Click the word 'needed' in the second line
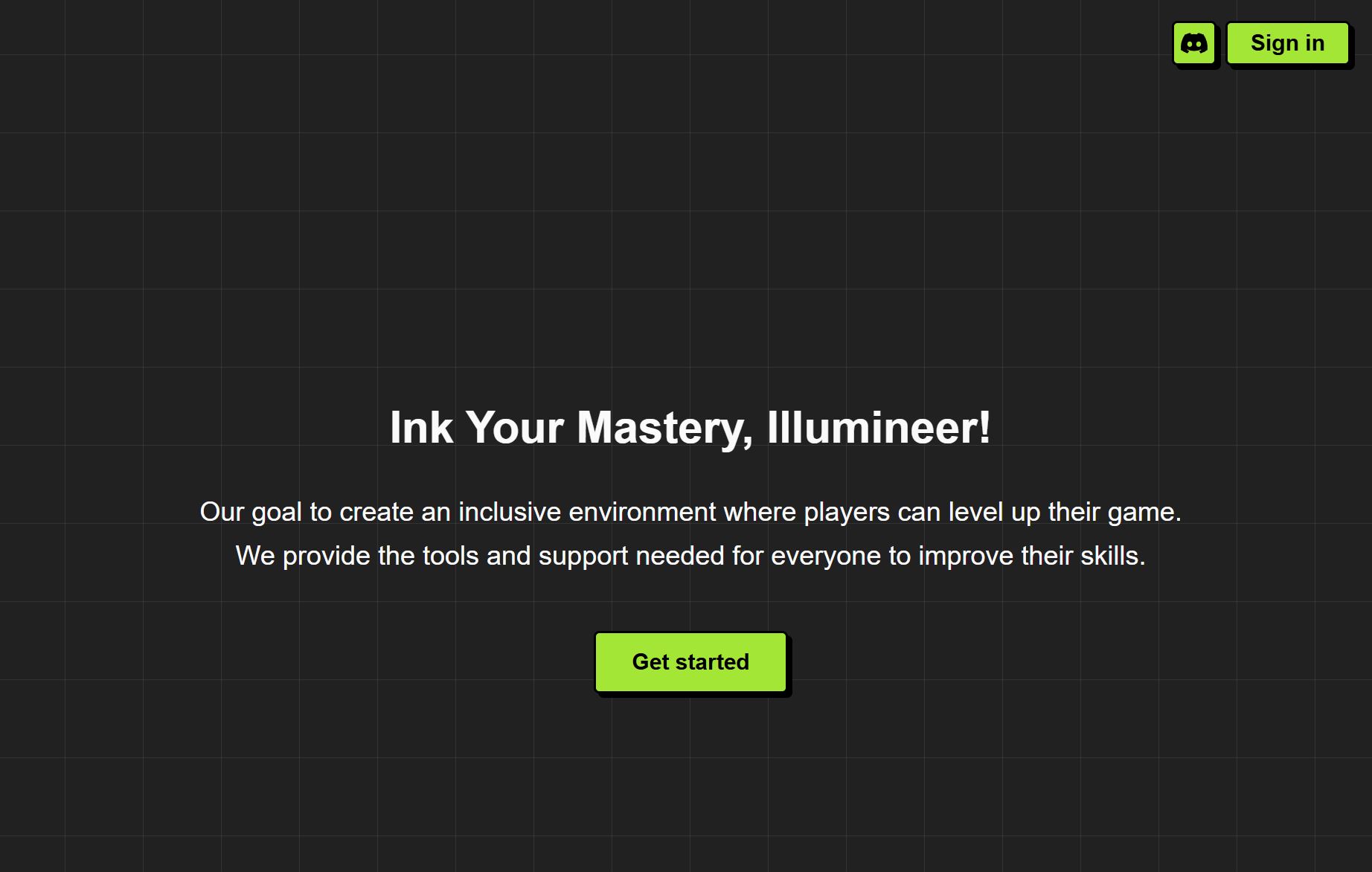The height and width of the screenshot is (872, 1372). pyautogui.click(x=680, y=556)
